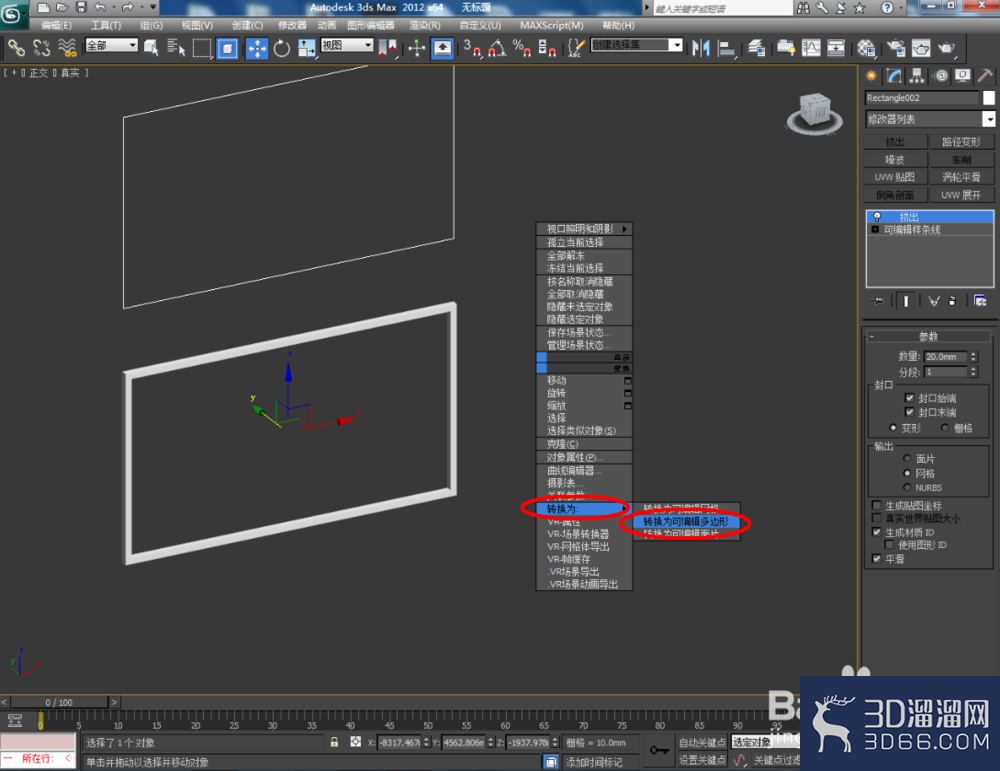Screen dimensions: 1000x771
Task: Click the 挤出 modifier button
Action: coord(895,142)
